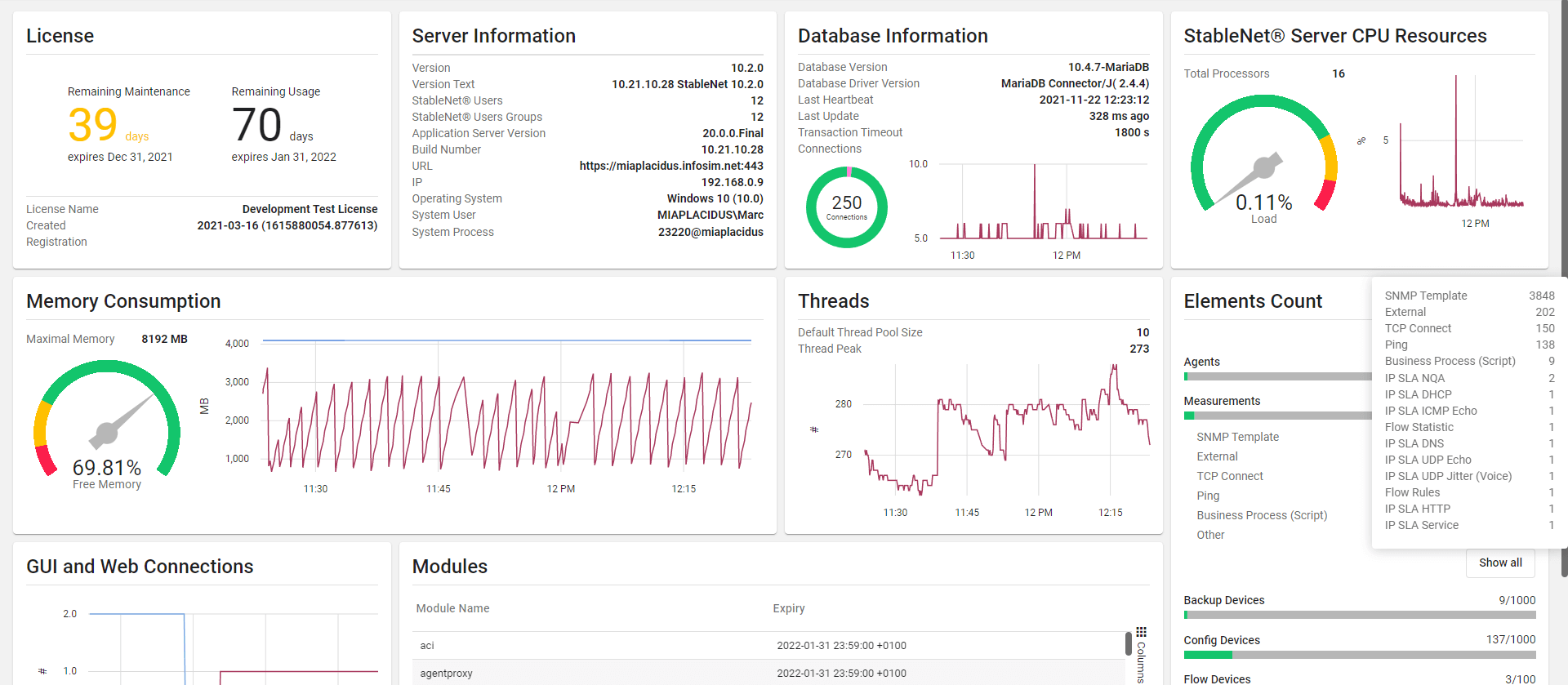The width and height of the screenshot is (1568, 685).
Task: Click the Database Information card title
Action: (x=893, y=36)
